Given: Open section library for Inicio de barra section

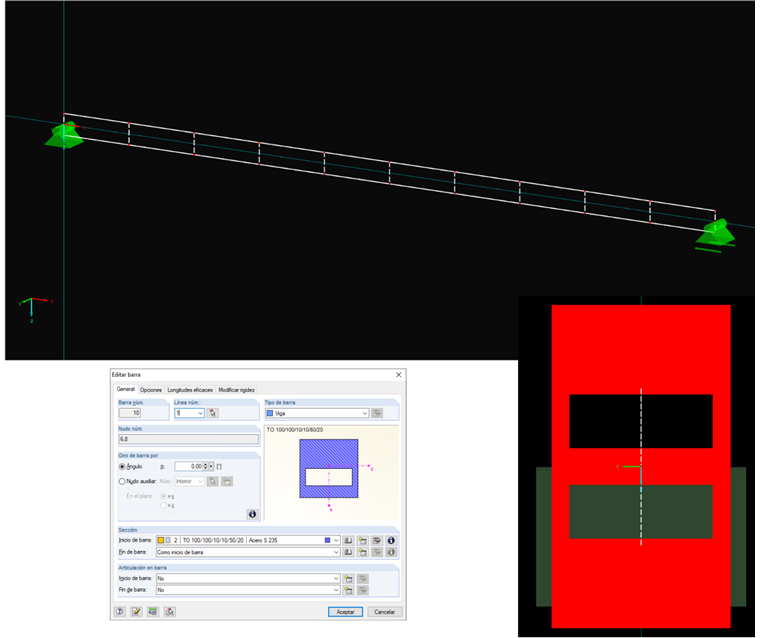Looking at the screenshot, I should pyautogui.click(x=348, y=540).
